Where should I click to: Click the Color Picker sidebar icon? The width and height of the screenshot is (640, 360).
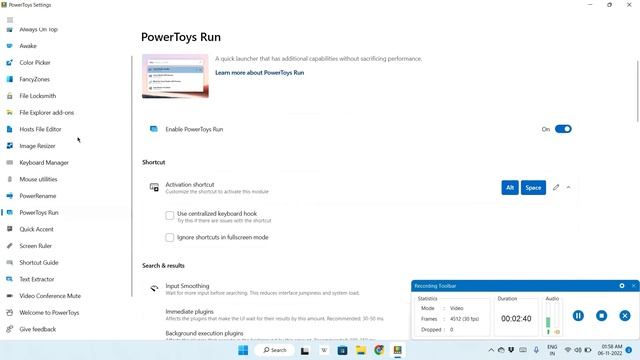[10, 62]
